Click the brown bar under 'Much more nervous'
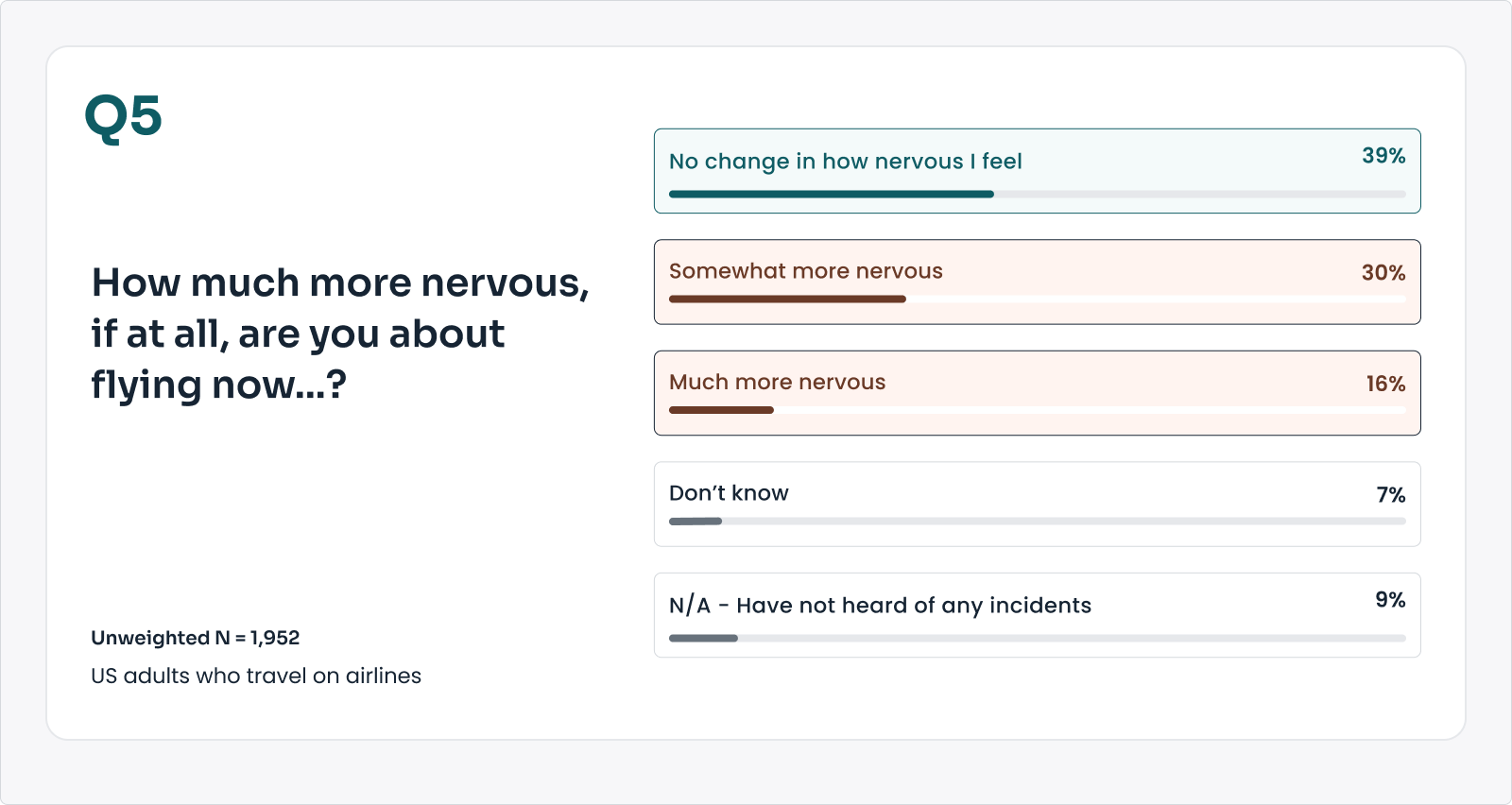Viewport: 1512px width, 805px height. click(721, 410)
